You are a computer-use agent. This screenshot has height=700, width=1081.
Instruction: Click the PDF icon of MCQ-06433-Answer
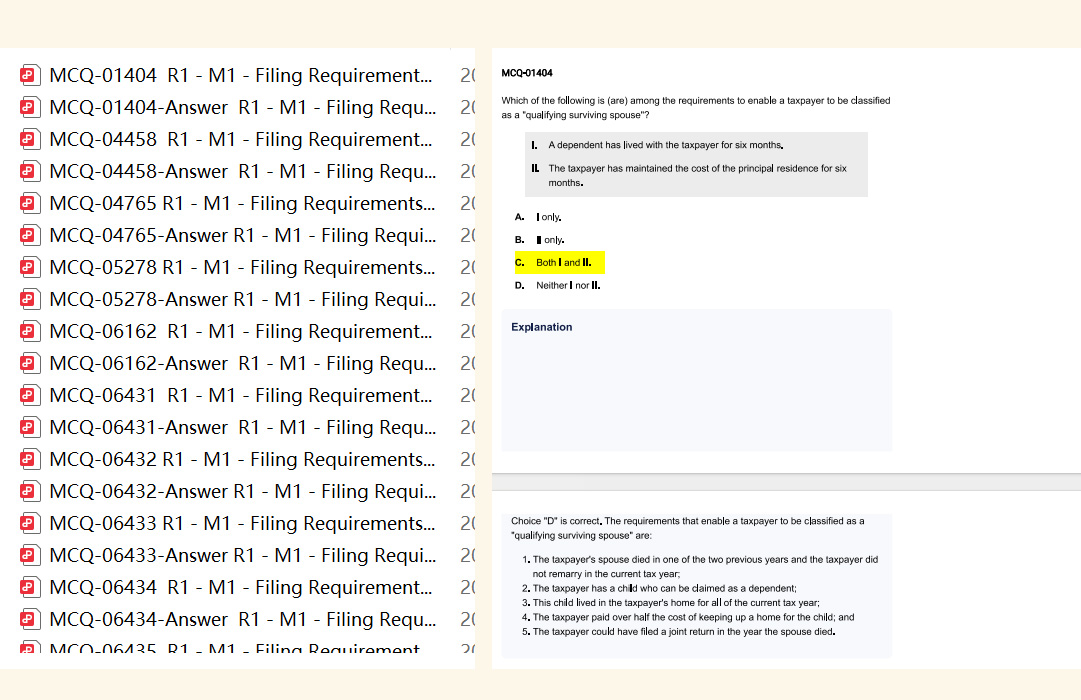[x=29, y=556]
